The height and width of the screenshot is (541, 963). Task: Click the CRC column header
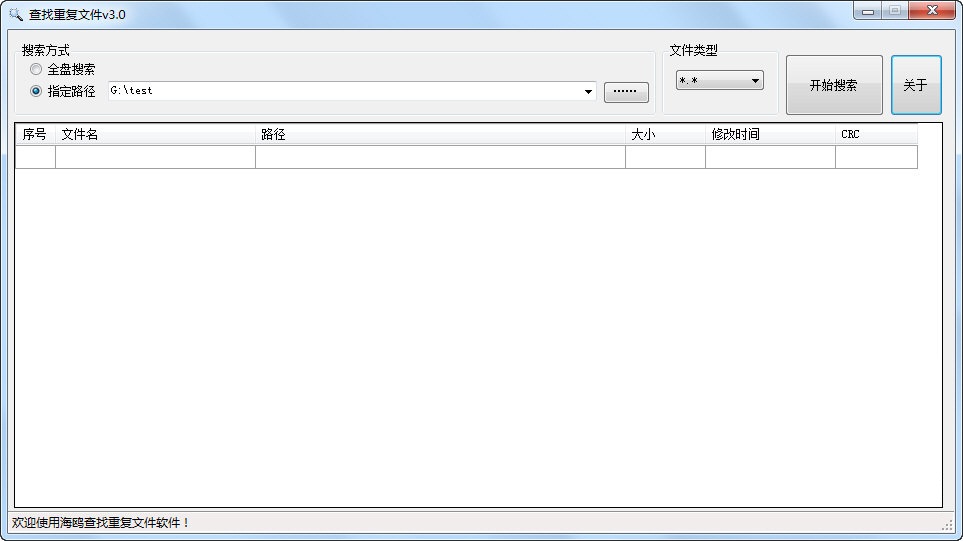(x=876, y=134)
